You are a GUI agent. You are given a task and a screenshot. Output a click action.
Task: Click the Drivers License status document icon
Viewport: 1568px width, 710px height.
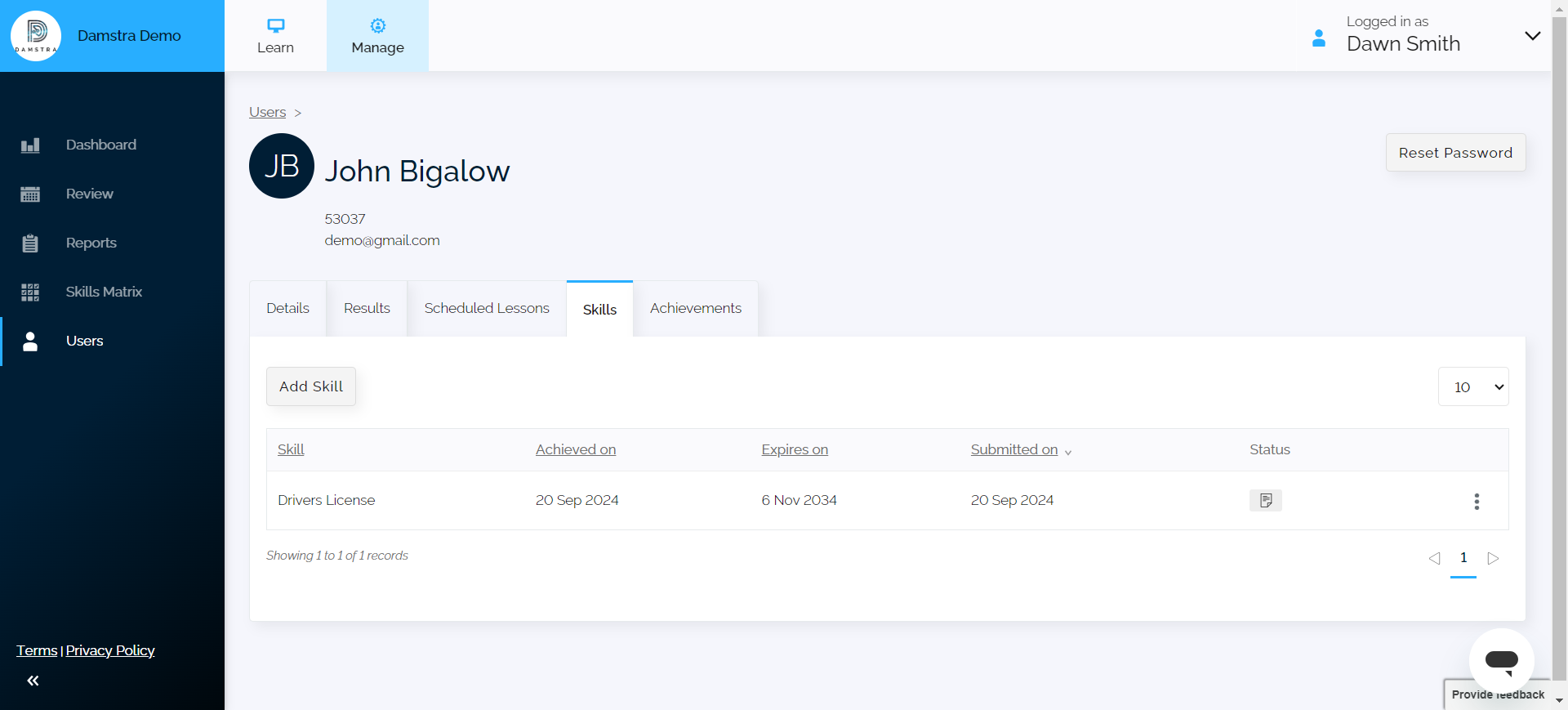click(x=1265, y=500)
